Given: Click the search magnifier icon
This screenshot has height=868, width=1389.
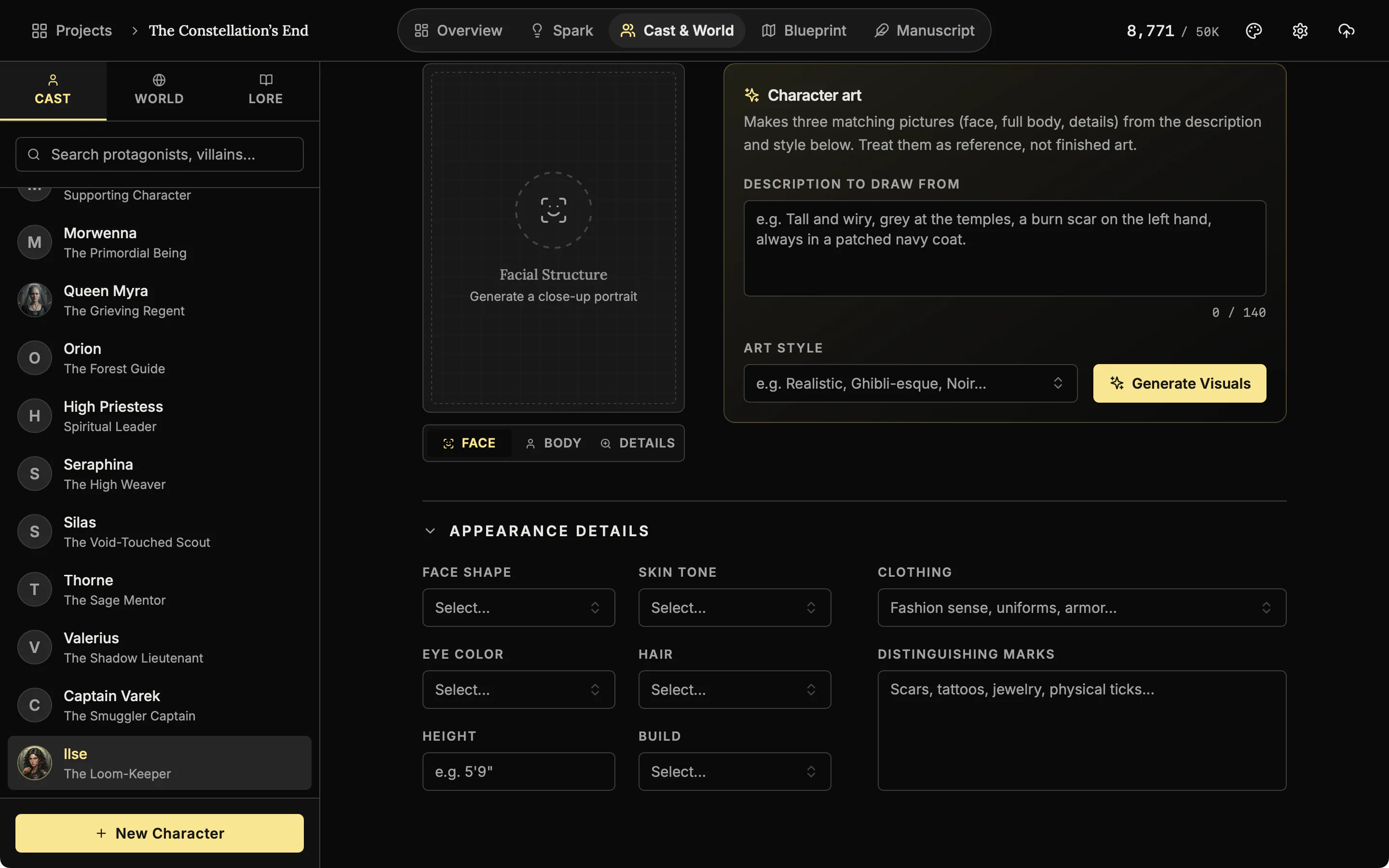Looking at the screenshot, I should click(34, 154).
